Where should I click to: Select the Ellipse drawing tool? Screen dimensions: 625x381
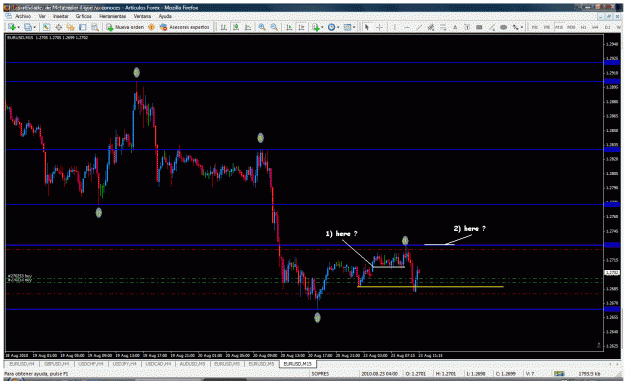click(x=503, y=27)
